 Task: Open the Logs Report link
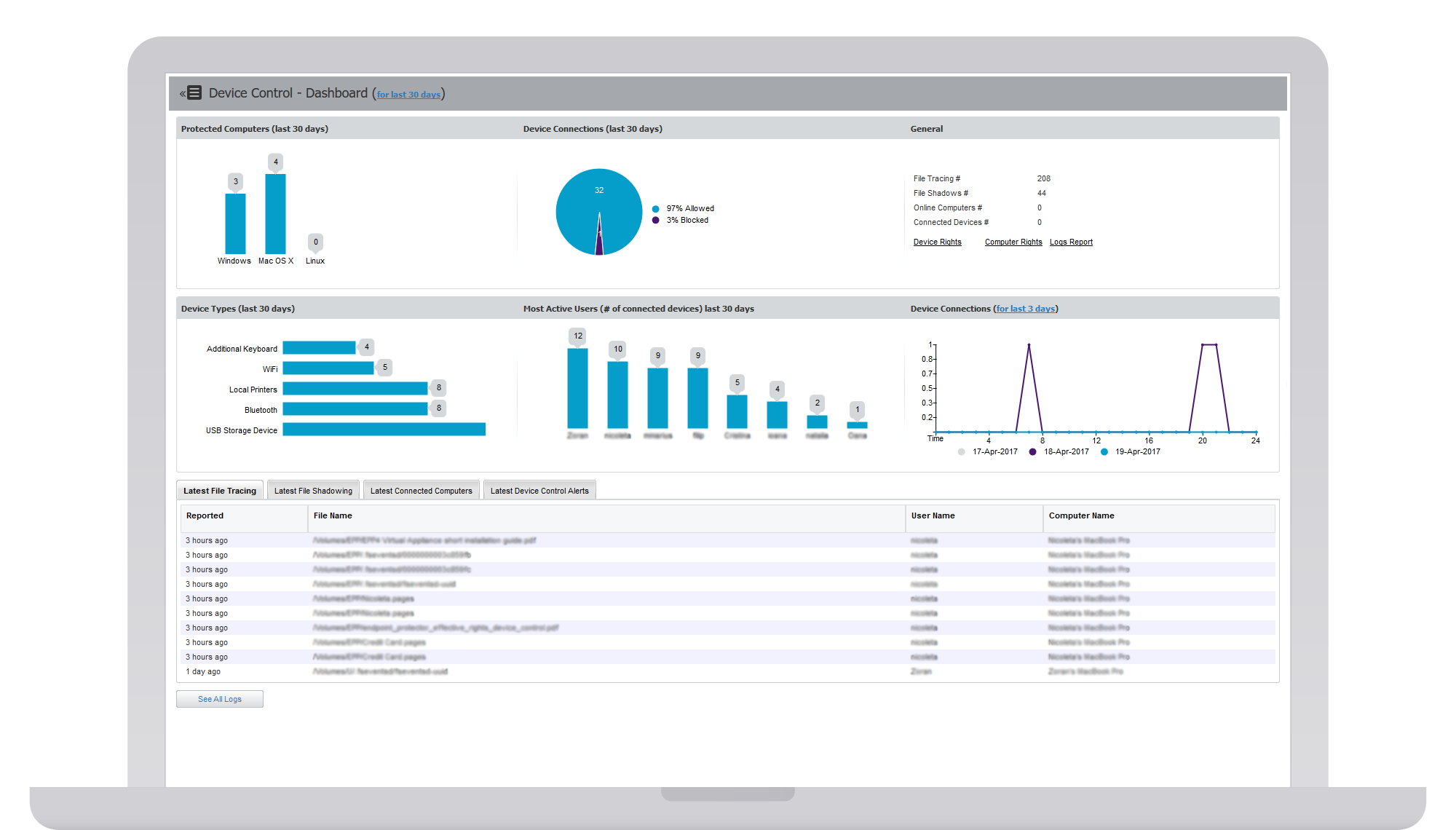[x=1071, y=242]
